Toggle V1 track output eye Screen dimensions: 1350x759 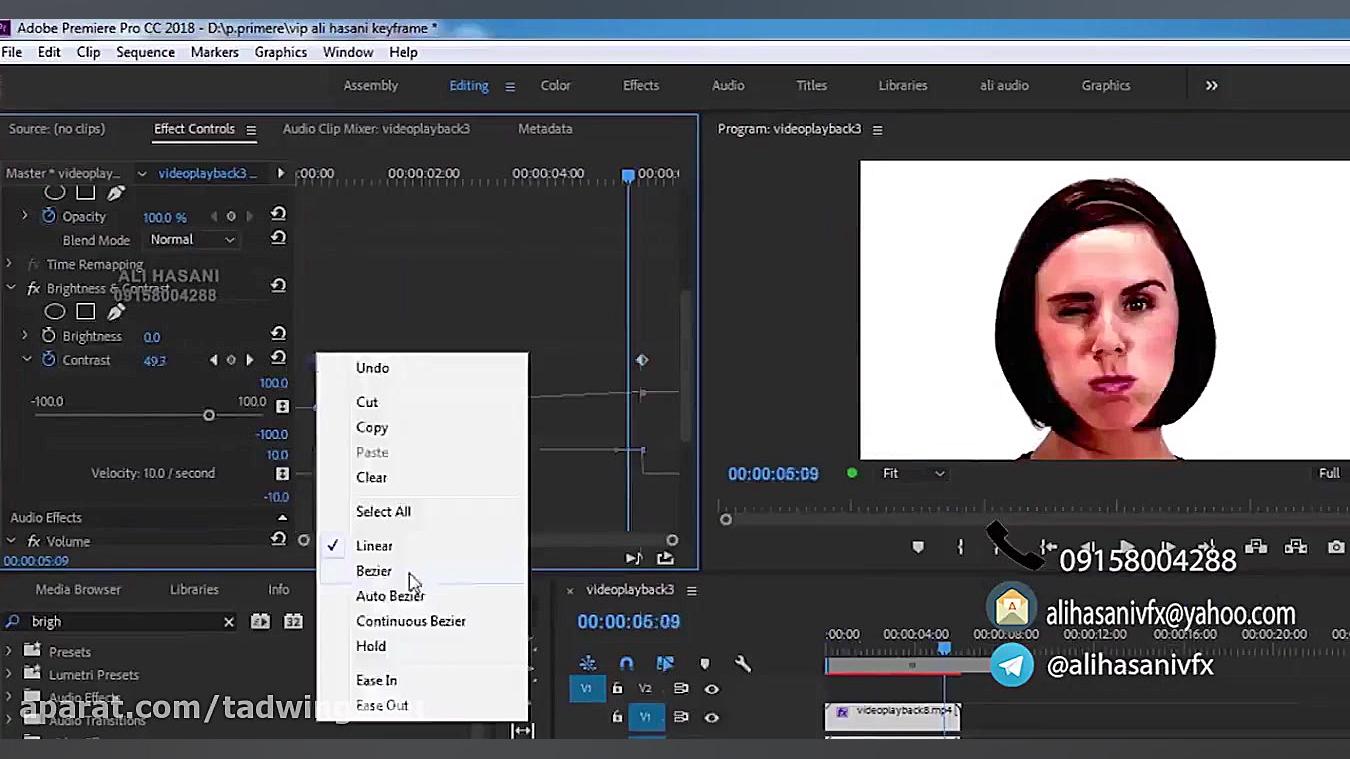(711, 717)
